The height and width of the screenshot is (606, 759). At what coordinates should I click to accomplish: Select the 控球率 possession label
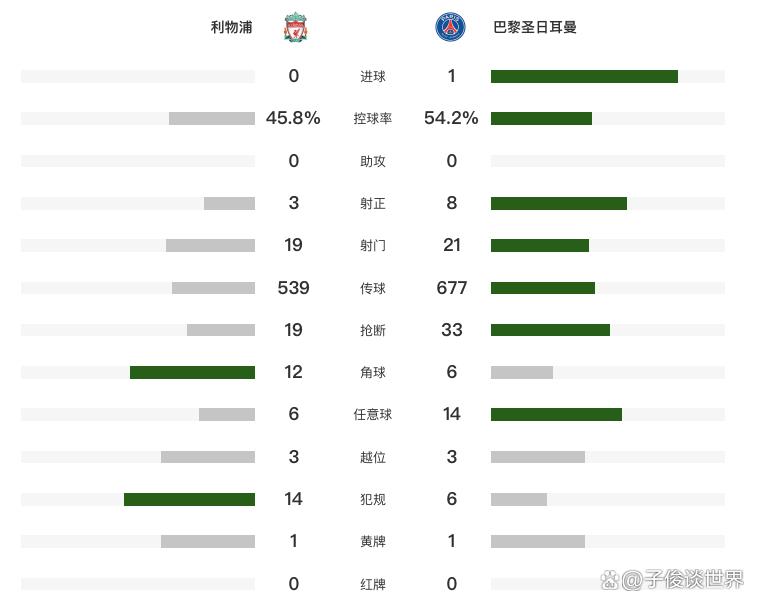pos(373,119)
